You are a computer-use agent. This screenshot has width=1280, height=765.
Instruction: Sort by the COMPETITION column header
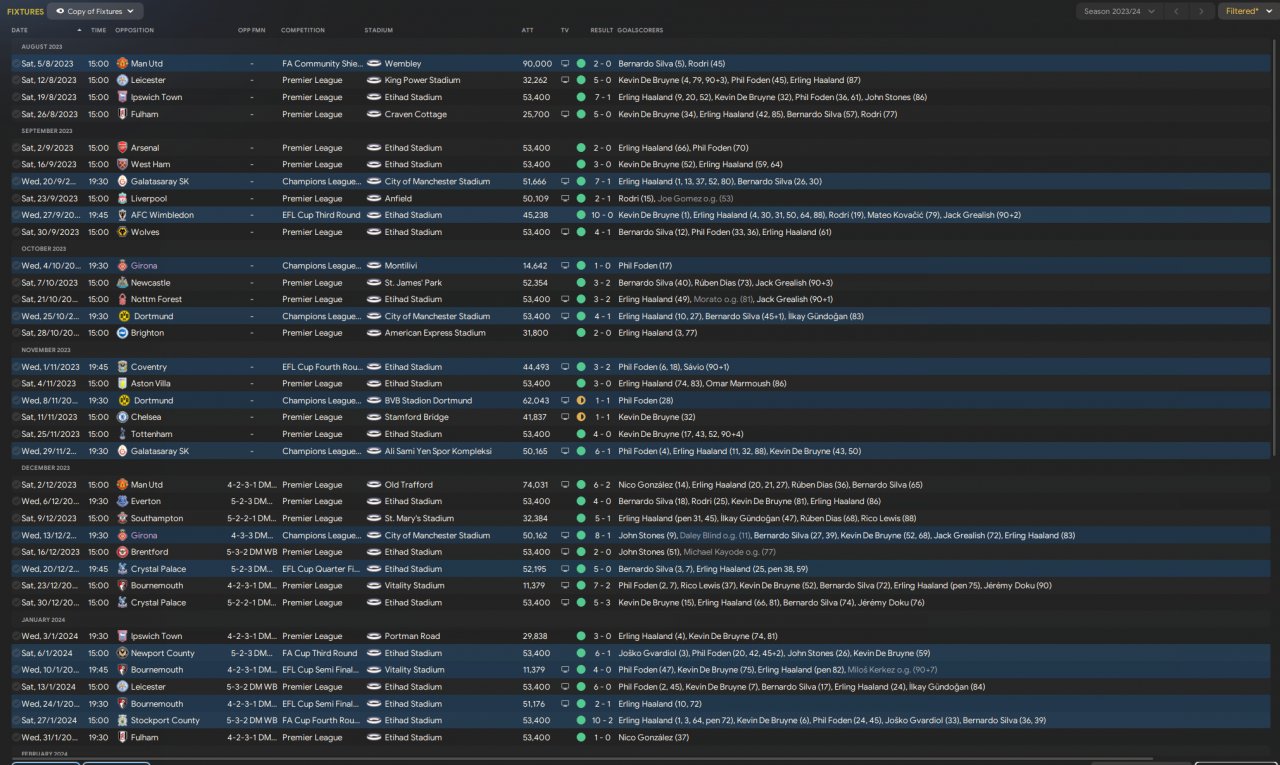click(303, 30)
